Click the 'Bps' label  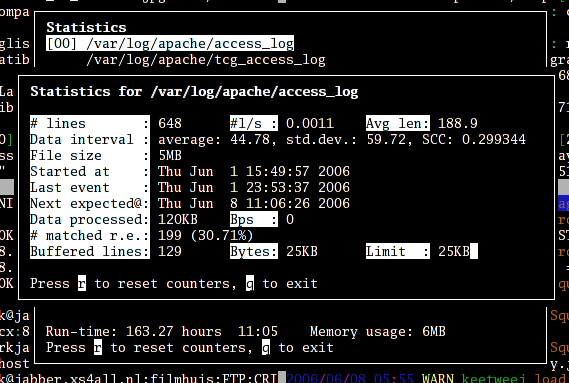click(x=254, y=219)
